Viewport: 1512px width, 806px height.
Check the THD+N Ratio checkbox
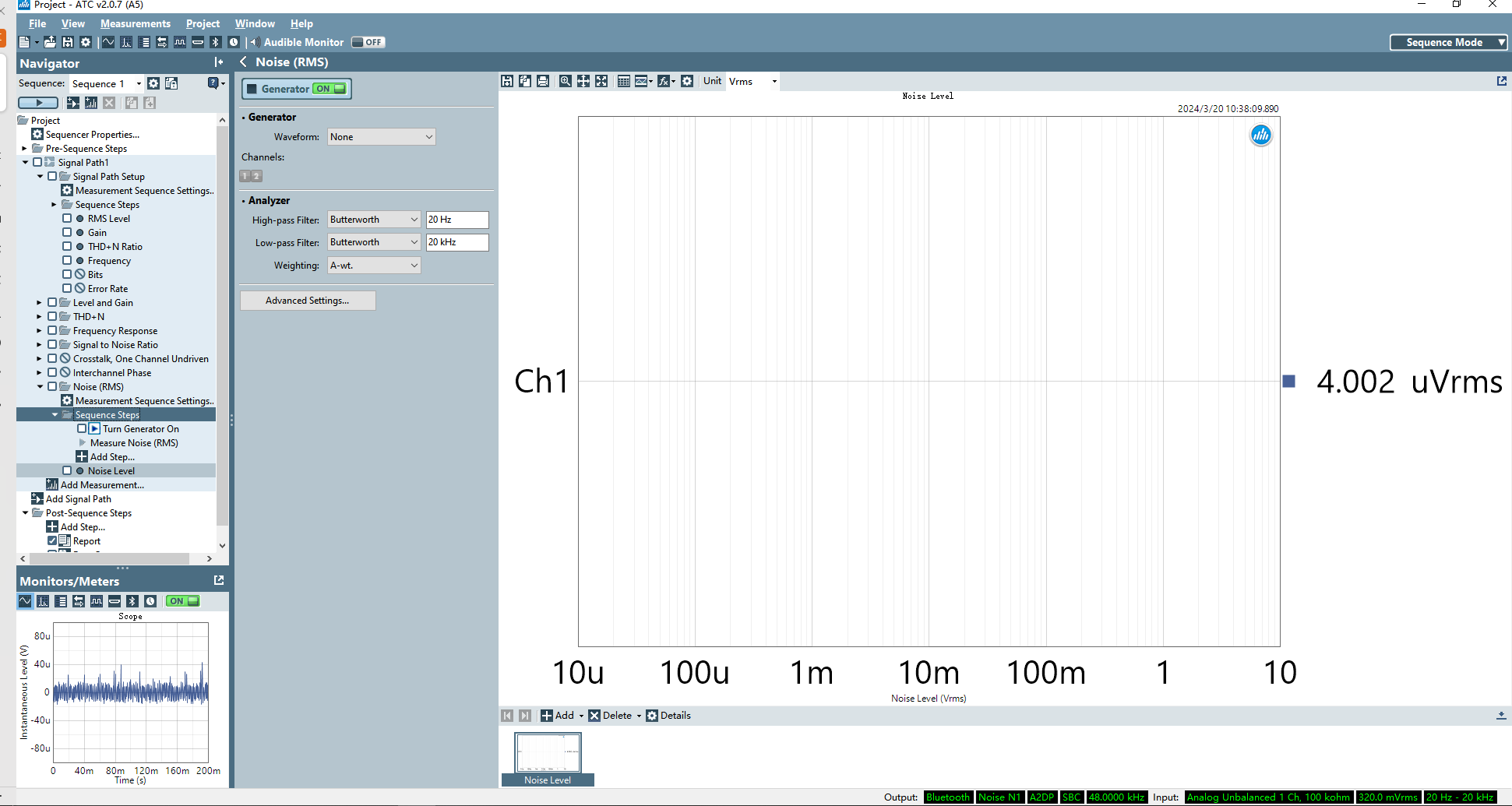pyautogui.click(x=67, y=247)
